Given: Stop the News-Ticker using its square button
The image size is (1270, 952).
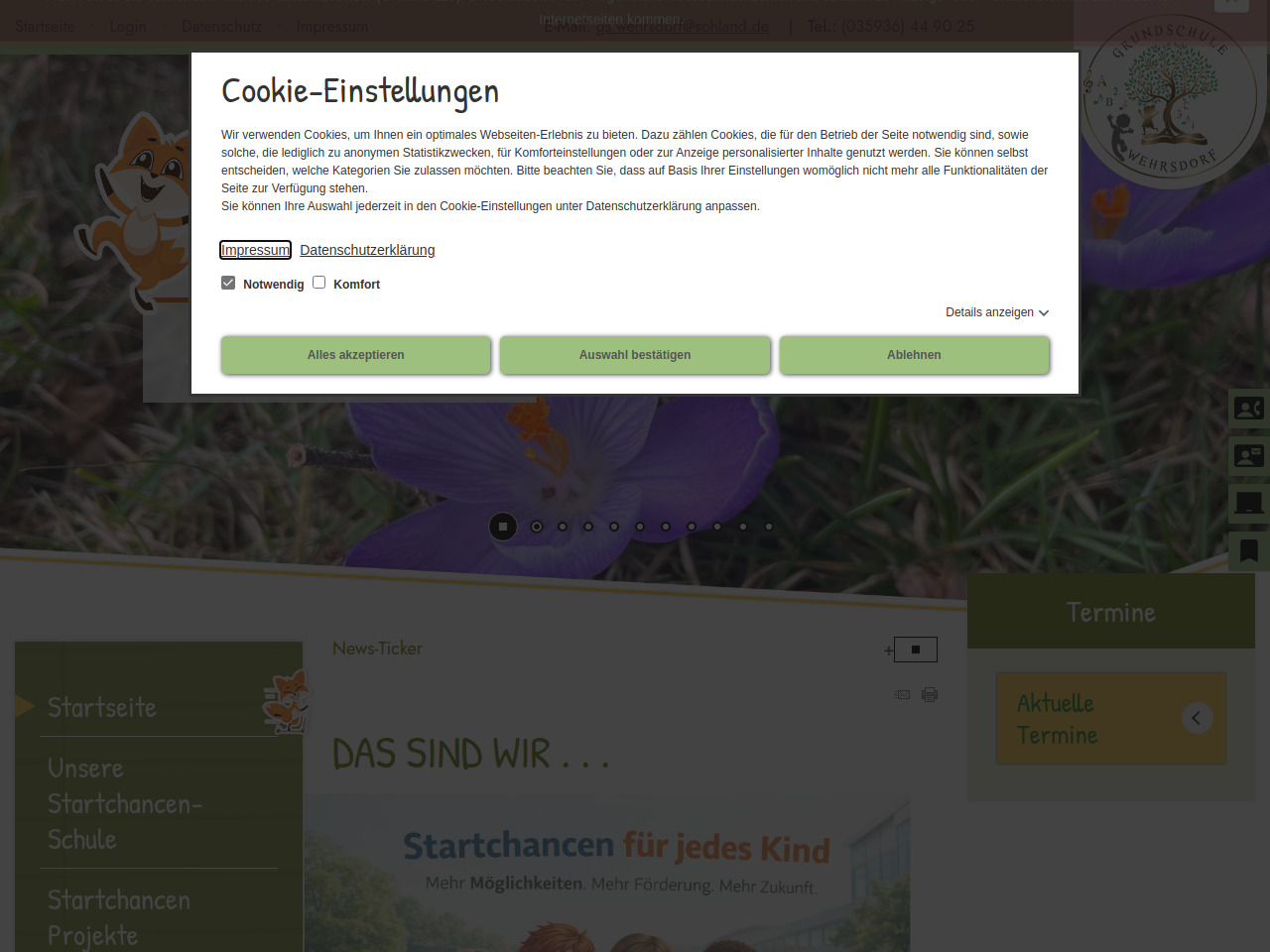Looking at the screenshot, I should [916, 650].
